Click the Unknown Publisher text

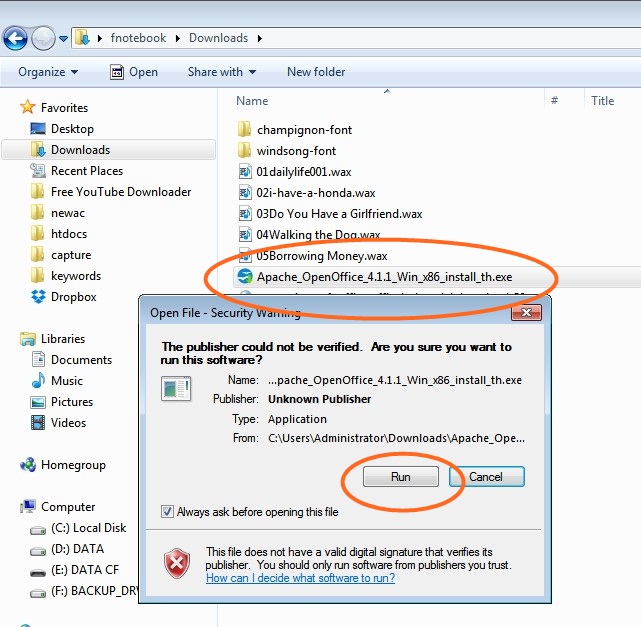click(x=319, y=399)
